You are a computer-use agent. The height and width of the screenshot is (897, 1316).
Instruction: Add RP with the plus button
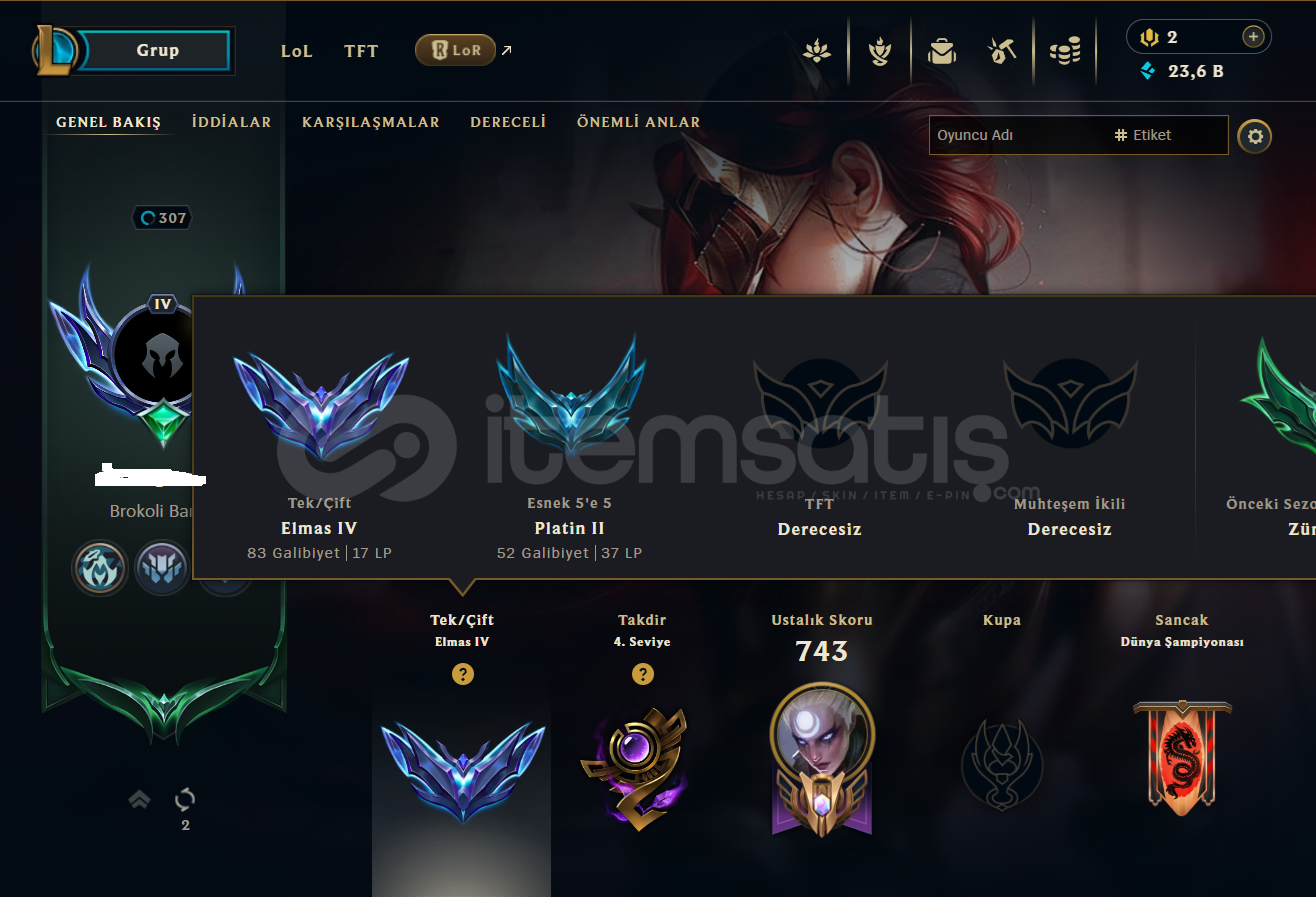coord(1253,37)
